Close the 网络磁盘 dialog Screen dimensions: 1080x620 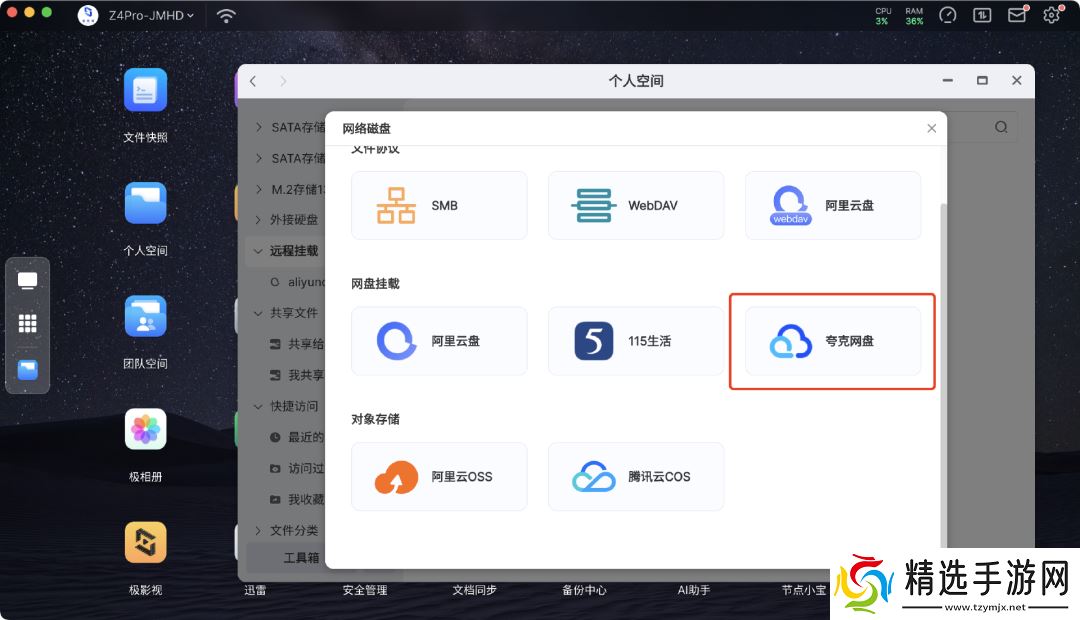(931, 128)
